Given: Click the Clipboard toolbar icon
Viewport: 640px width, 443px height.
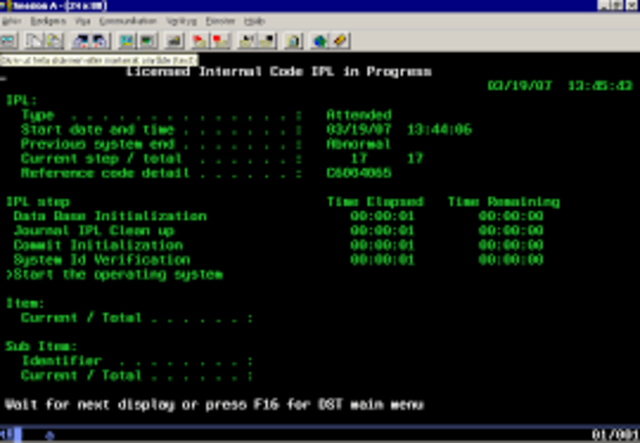Looking at the screenshot, I should [x=293, y=41].
